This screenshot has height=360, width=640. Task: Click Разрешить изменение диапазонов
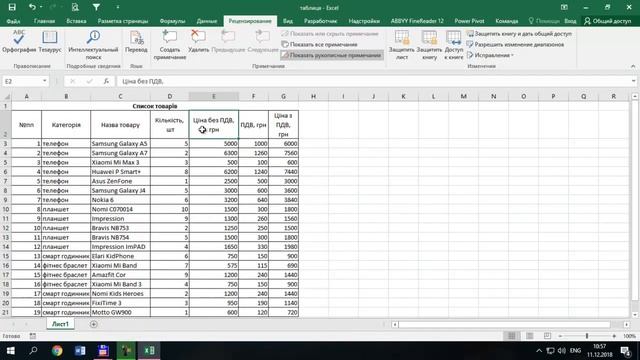tap(516, 44)
